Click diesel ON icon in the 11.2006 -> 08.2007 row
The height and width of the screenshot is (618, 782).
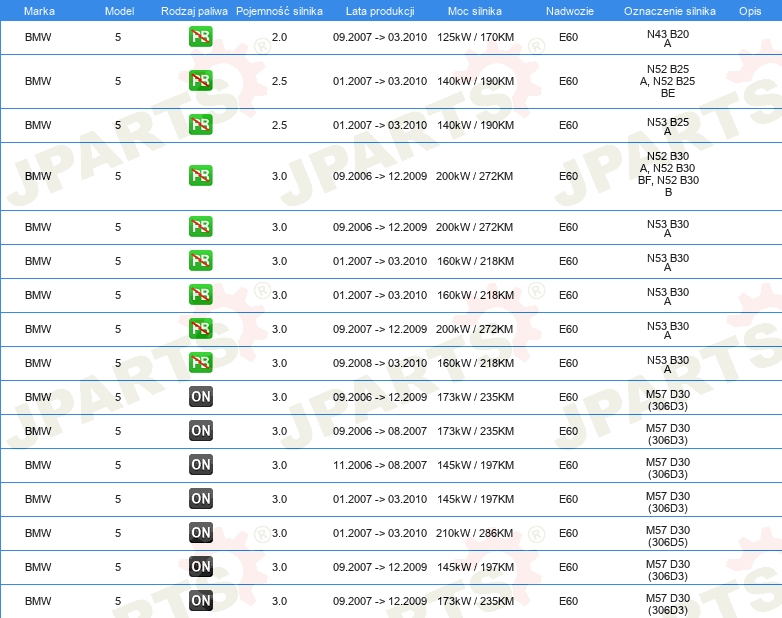click(200, 464)
